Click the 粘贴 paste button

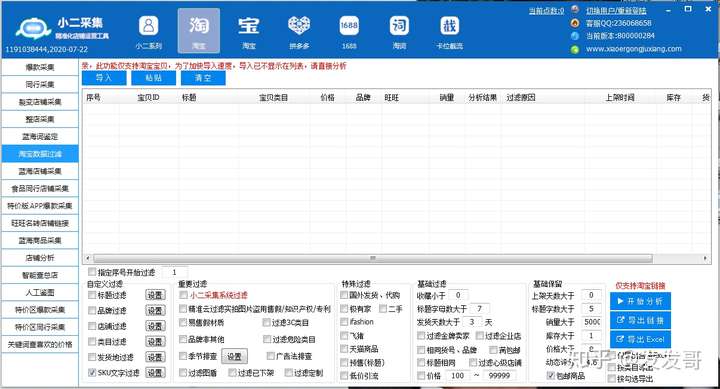153,78
